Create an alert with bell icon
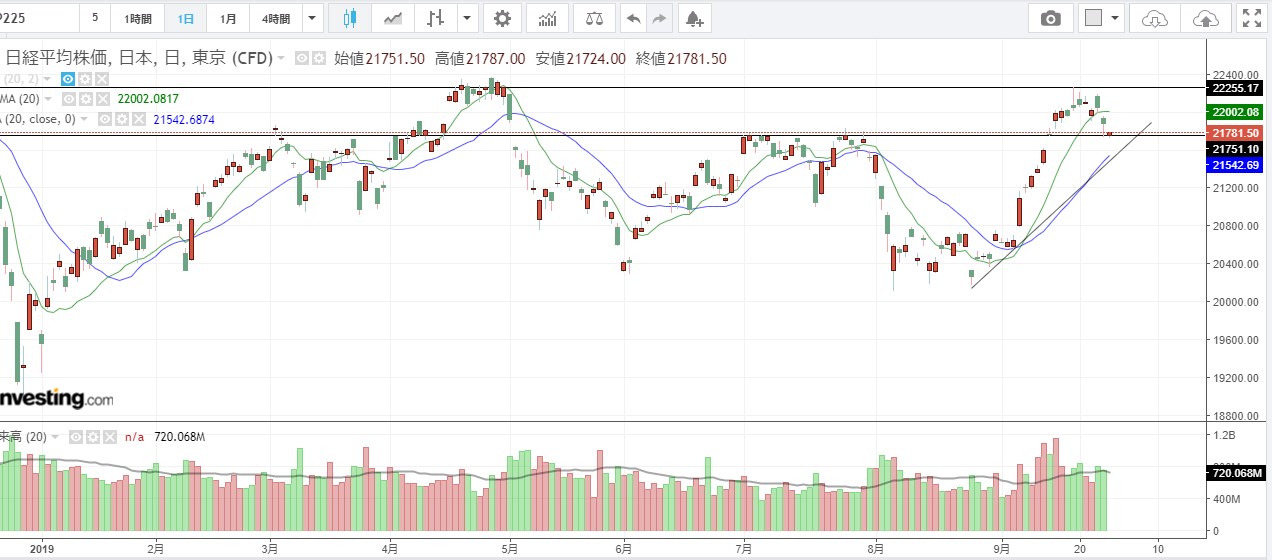 click(694, 18)
